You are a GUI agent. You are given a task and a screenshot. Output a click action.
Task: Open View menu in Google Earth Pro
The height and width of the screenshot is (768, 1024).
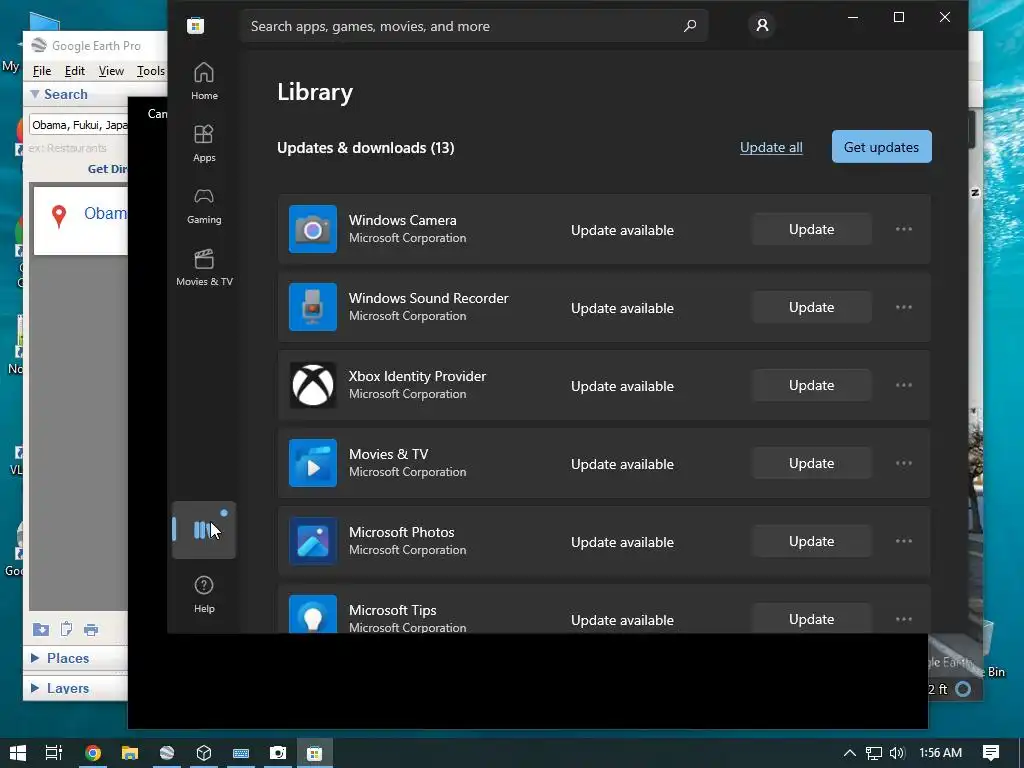pos(111,71)
